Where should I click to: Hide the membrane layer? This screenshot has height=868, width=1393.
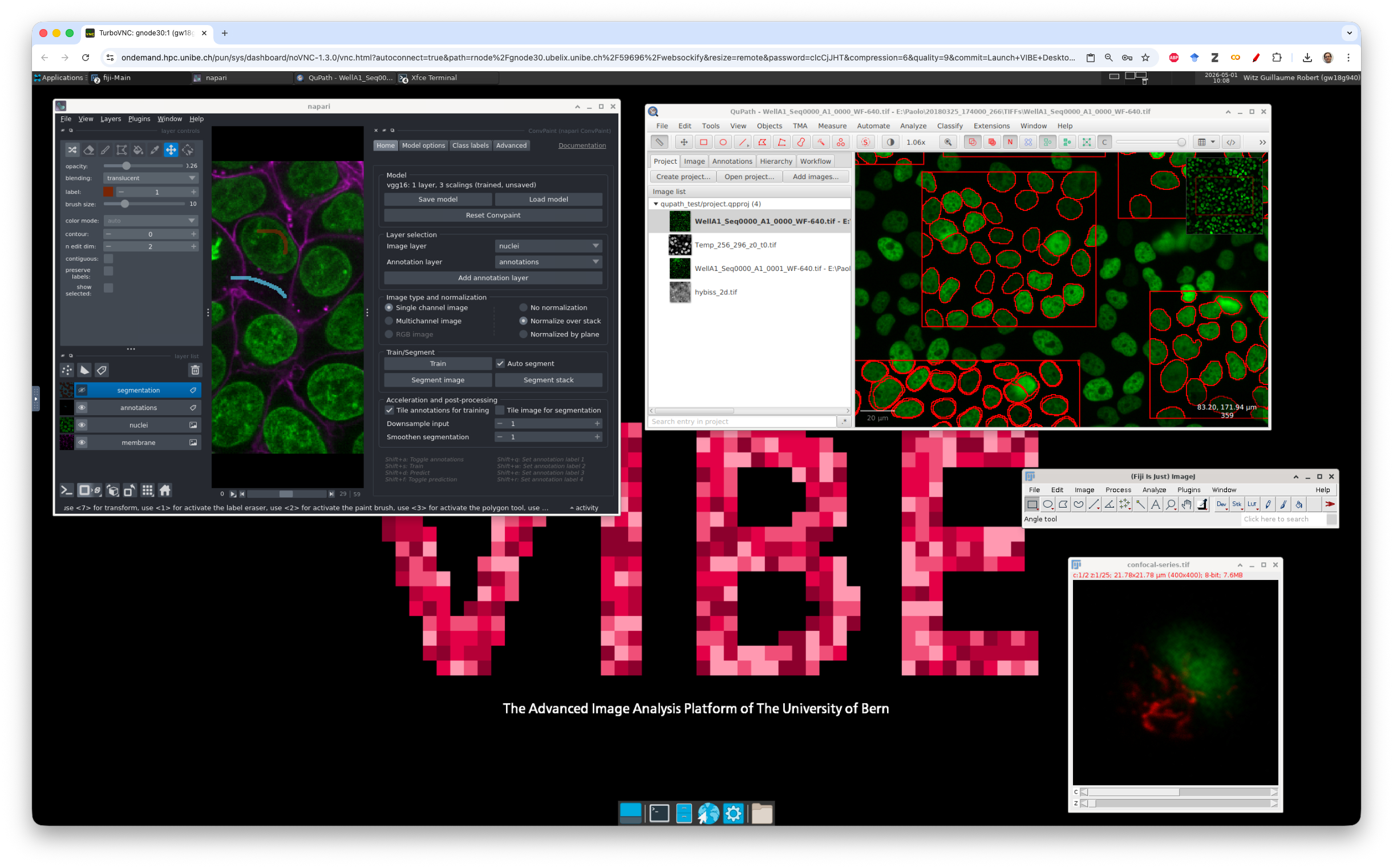coord(82,443)
